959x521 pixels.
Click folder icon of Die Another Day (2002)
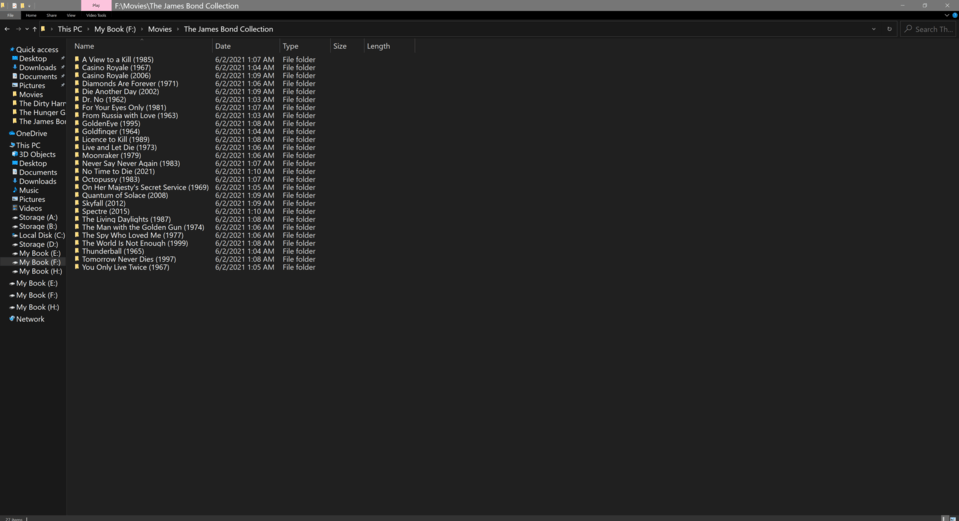(77, 91)
